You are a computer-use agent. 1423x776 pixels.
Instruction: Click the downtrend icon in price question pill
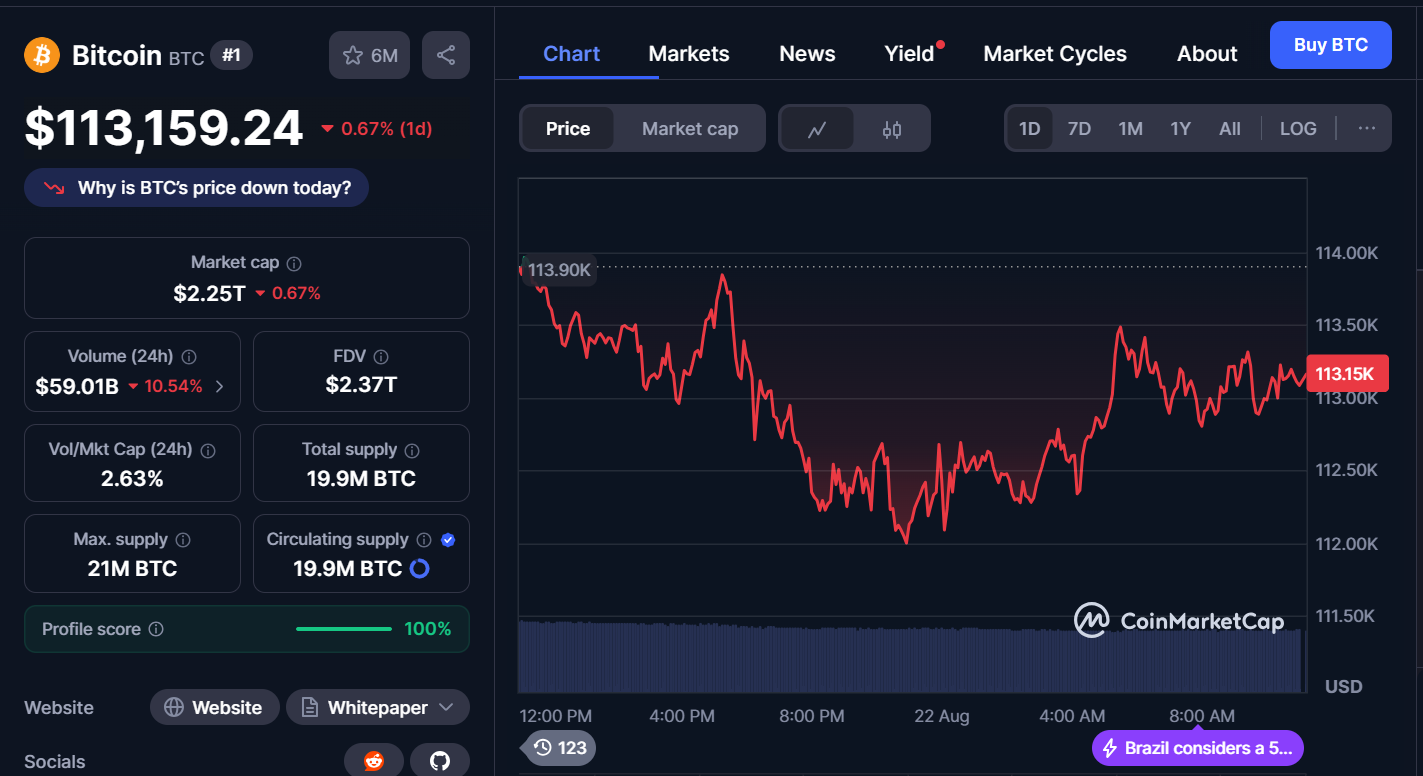54,188
